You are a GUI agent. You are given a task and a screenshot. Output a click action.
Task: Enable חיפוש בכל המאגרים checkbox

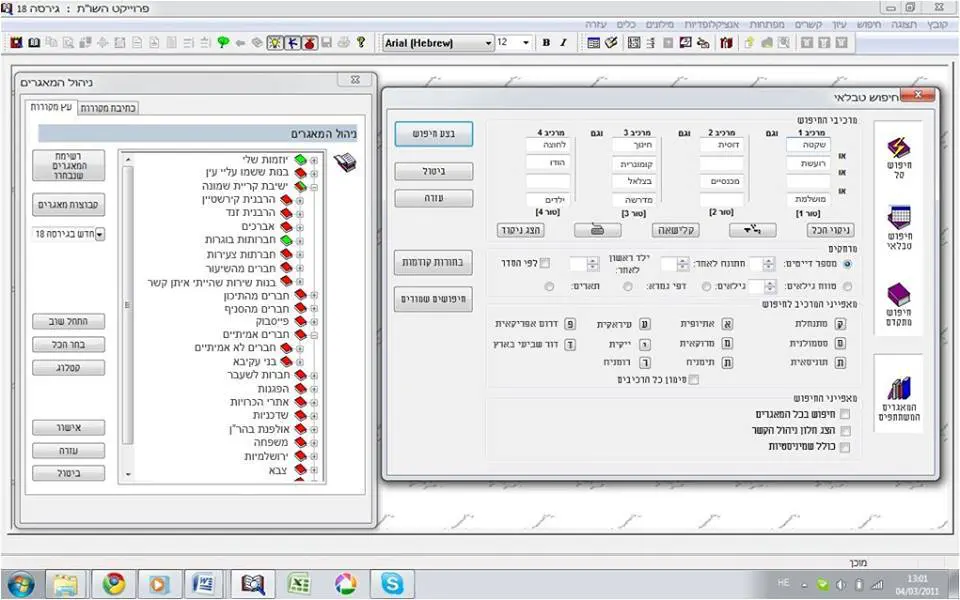845,414
